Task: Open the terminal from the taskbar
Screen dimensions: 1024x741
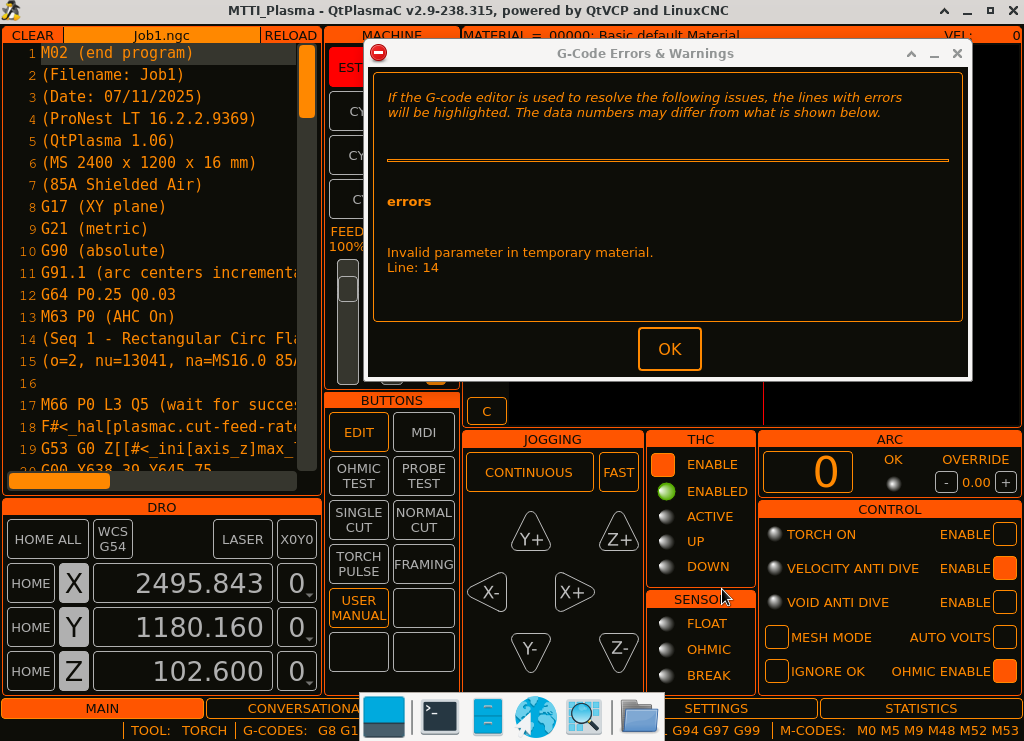Action: click(440, 717)
